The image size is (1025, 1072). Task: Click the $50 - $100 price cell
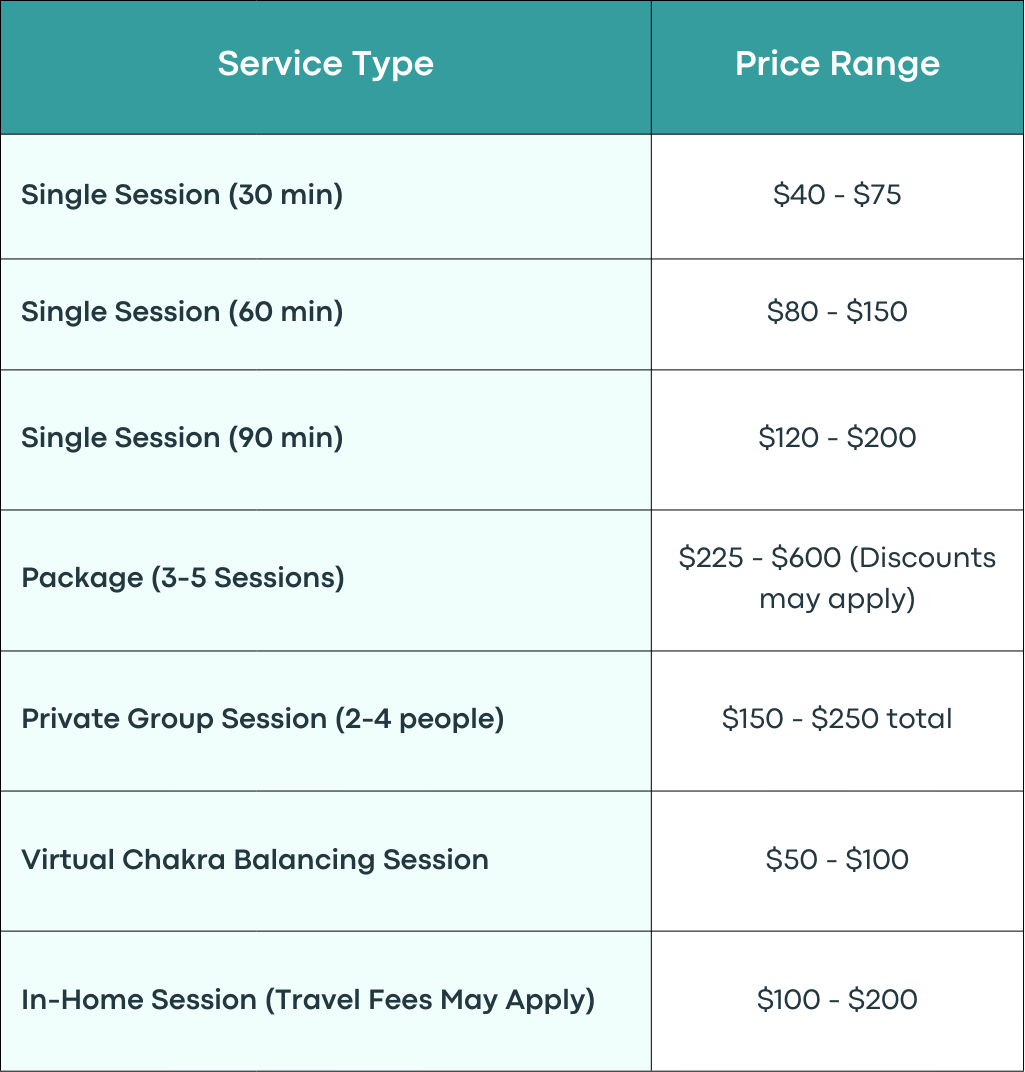click(x=837, y=860)
